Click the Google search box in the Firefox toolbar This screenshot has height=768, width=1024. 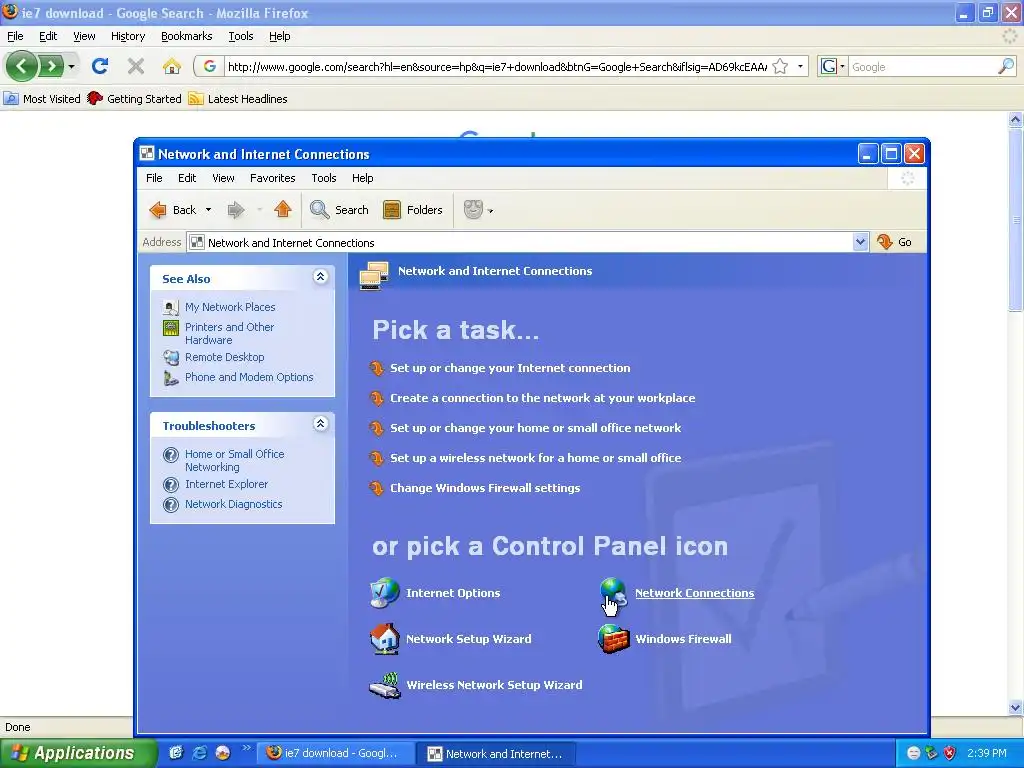pos(923,66)
